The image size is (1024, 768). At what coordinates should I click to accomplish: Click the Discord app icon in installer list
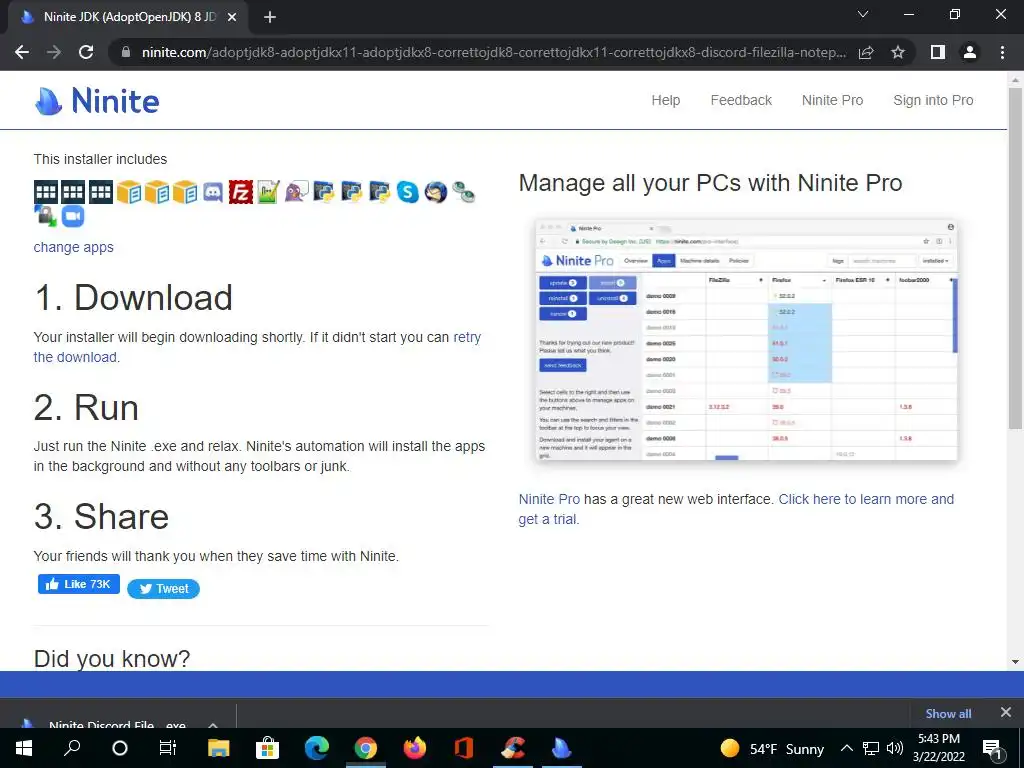click(x=213, y=192)
